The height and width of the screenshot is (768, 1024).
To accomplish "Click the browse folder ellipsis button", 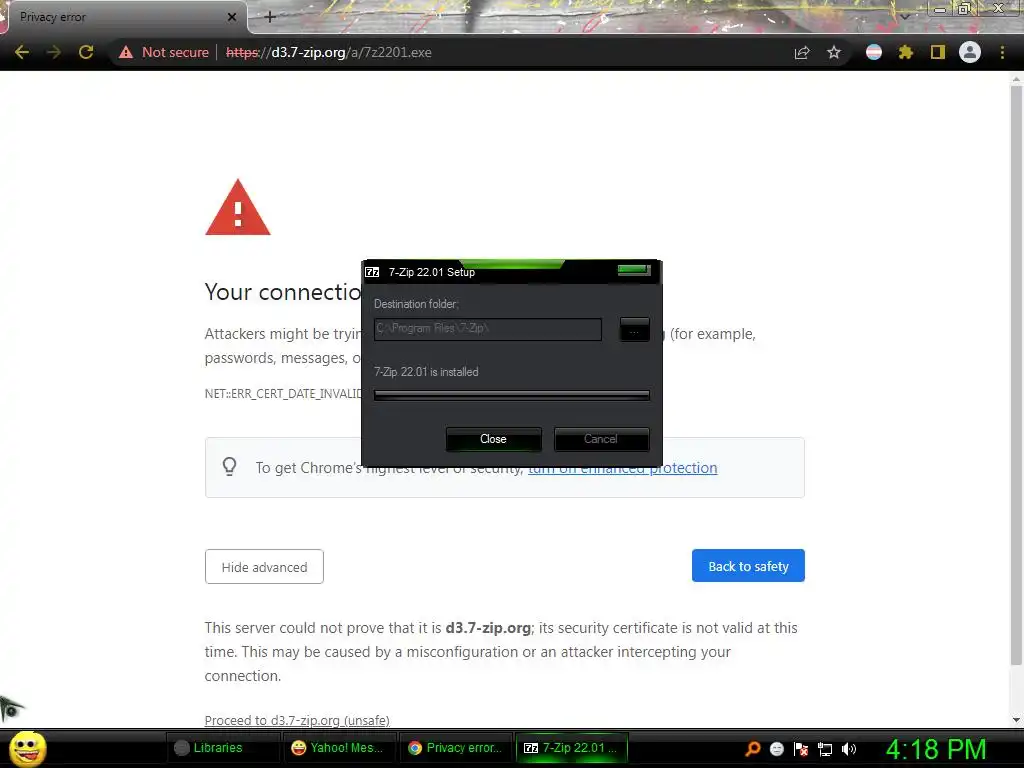I will 634,330.
